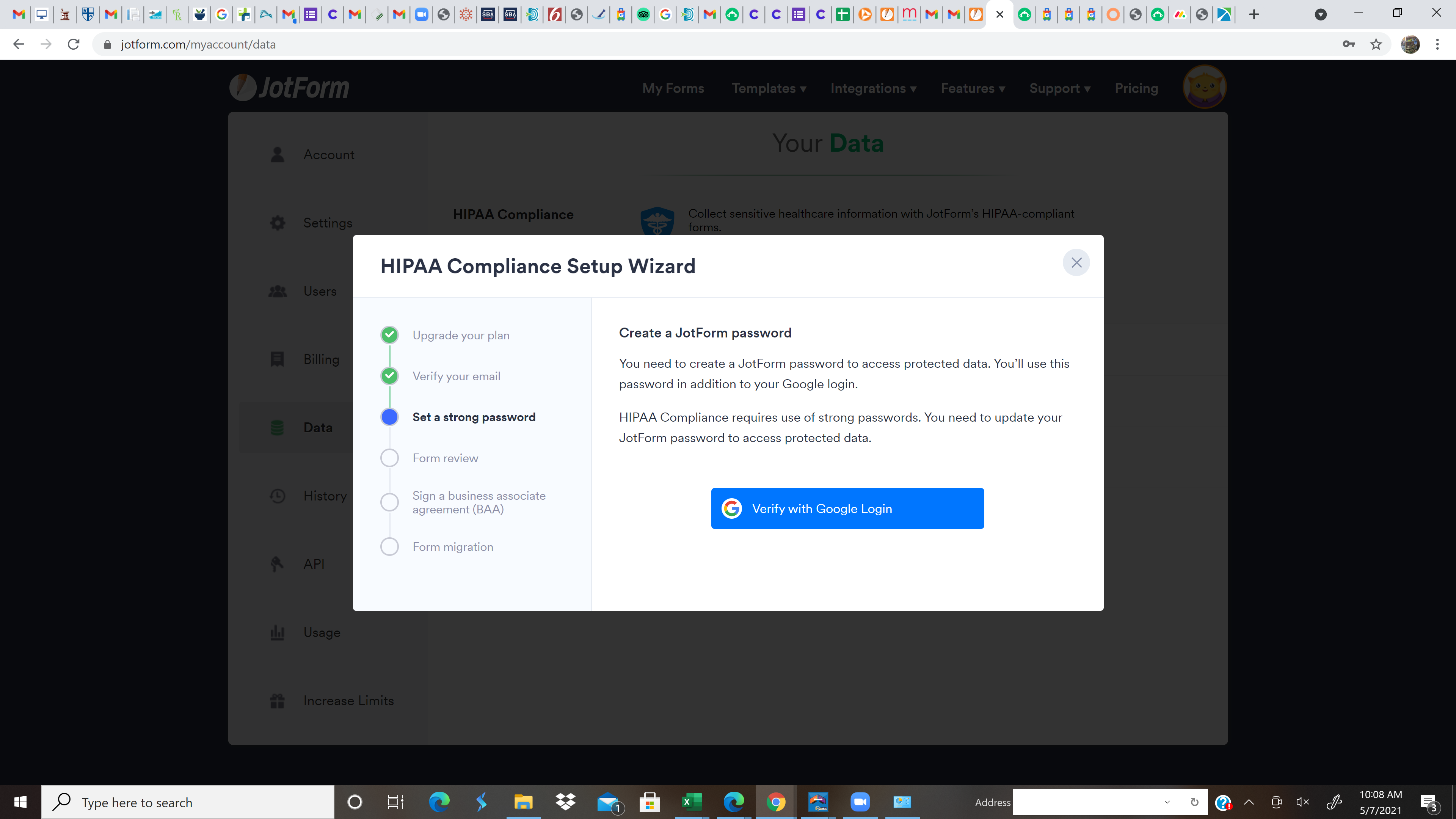
Task: Click the password key icon in address bar
Action: (1348, 44)
